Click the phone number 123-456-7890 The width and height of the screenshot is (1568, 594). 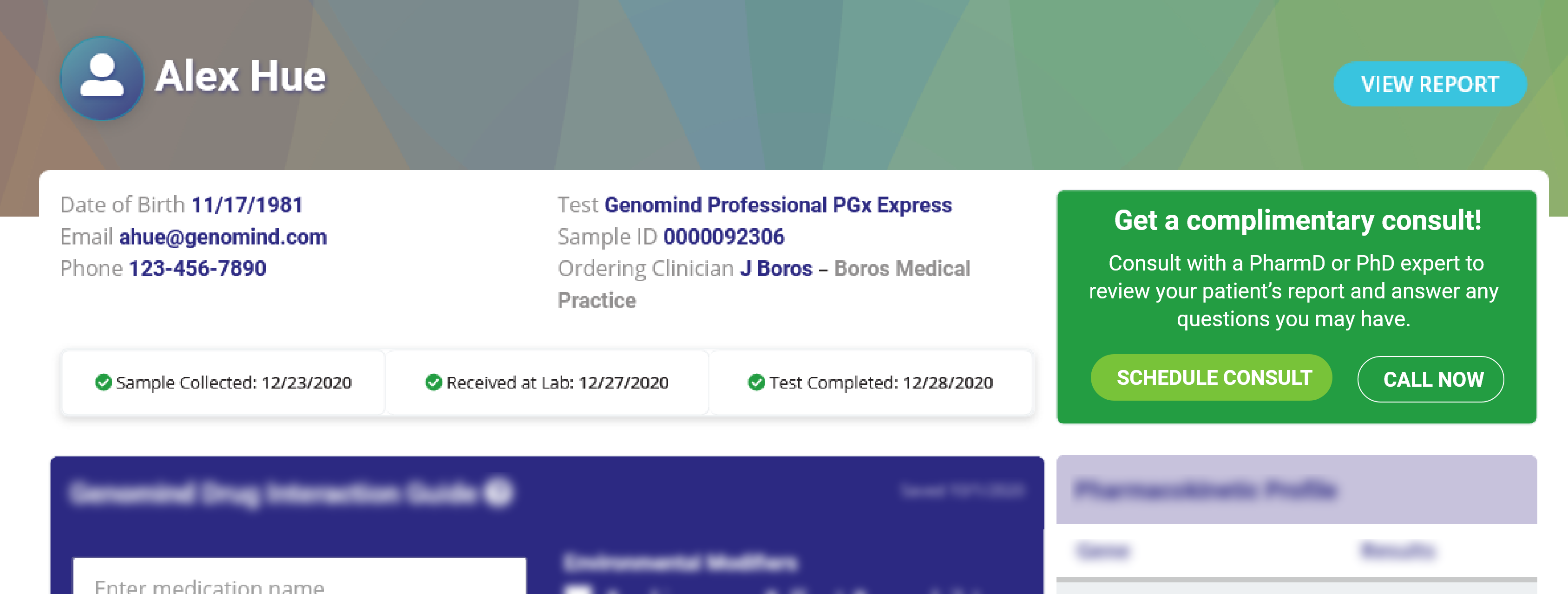coord(198,269)
